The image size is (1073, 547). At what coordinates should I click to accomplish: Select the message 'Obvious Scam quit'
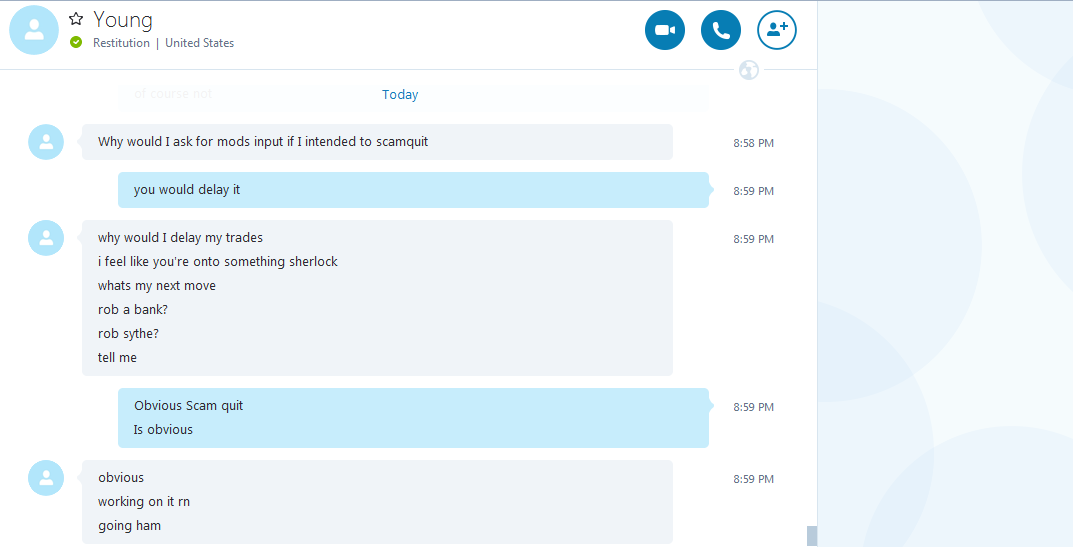coord(188,405)
